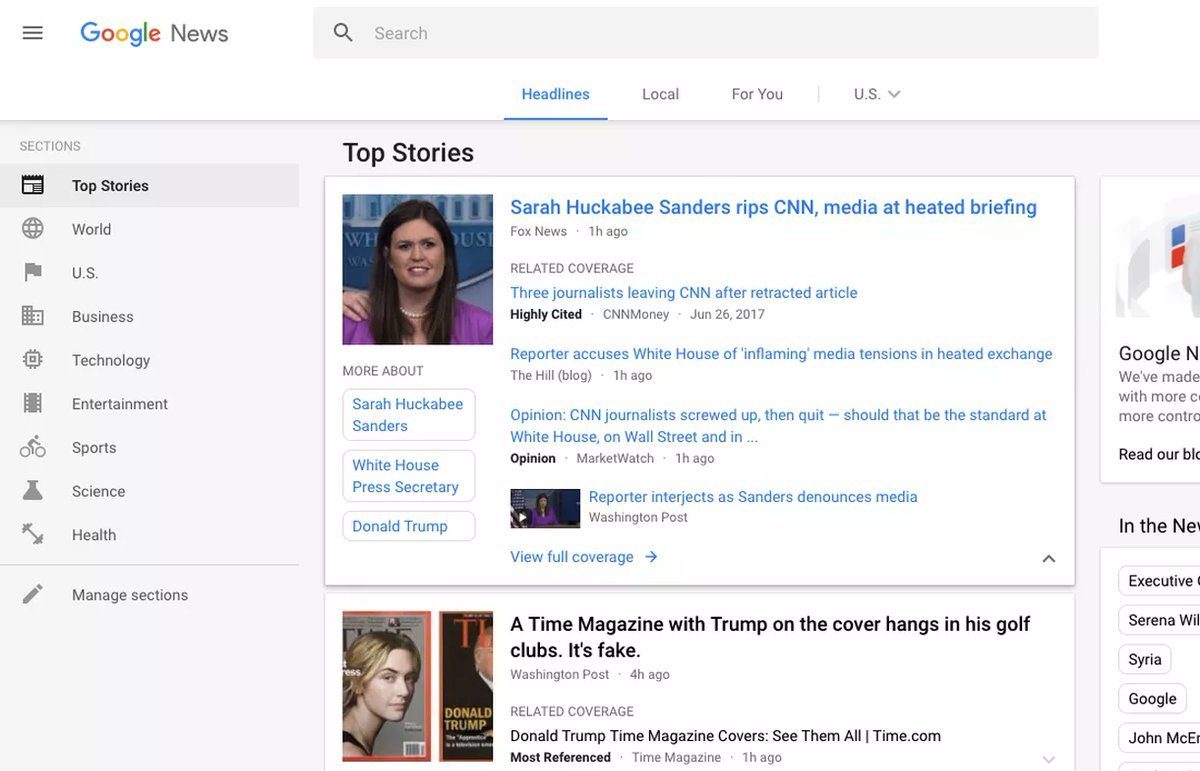1200x771 pixels.
Task: Switch to the For You tab
Action: point(757,94)
